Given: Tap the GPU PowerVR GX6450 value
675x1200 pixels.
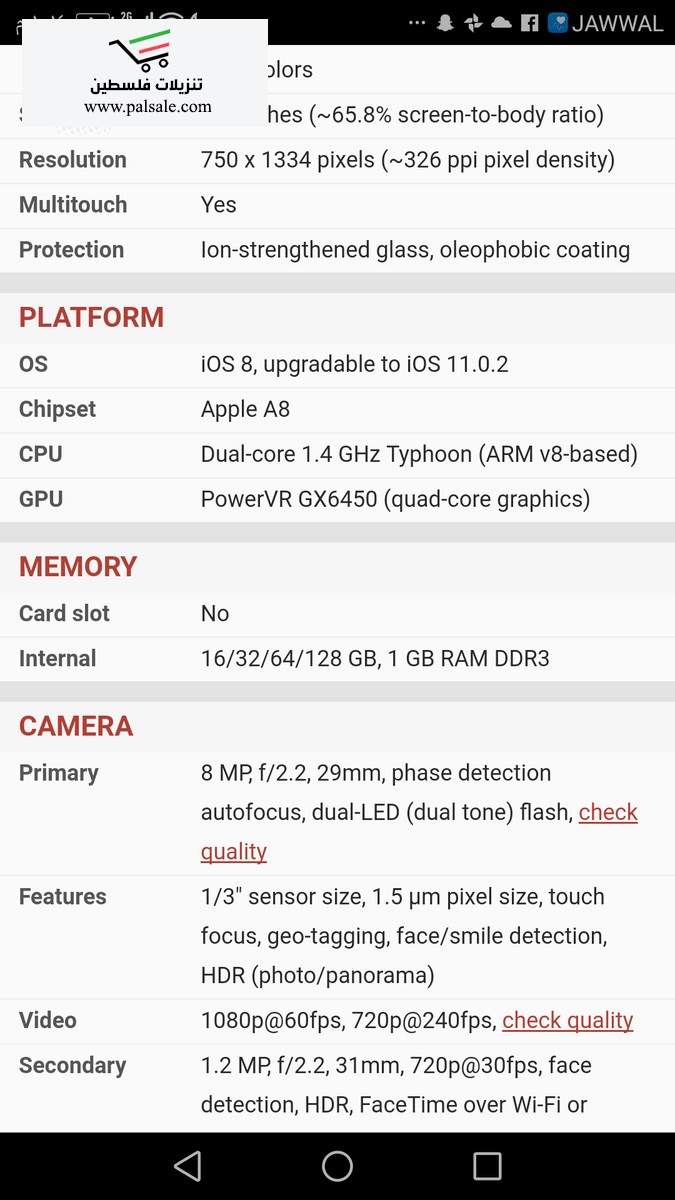Looking at the screenshot, I should pyautogui.click(x=395, y=499).
